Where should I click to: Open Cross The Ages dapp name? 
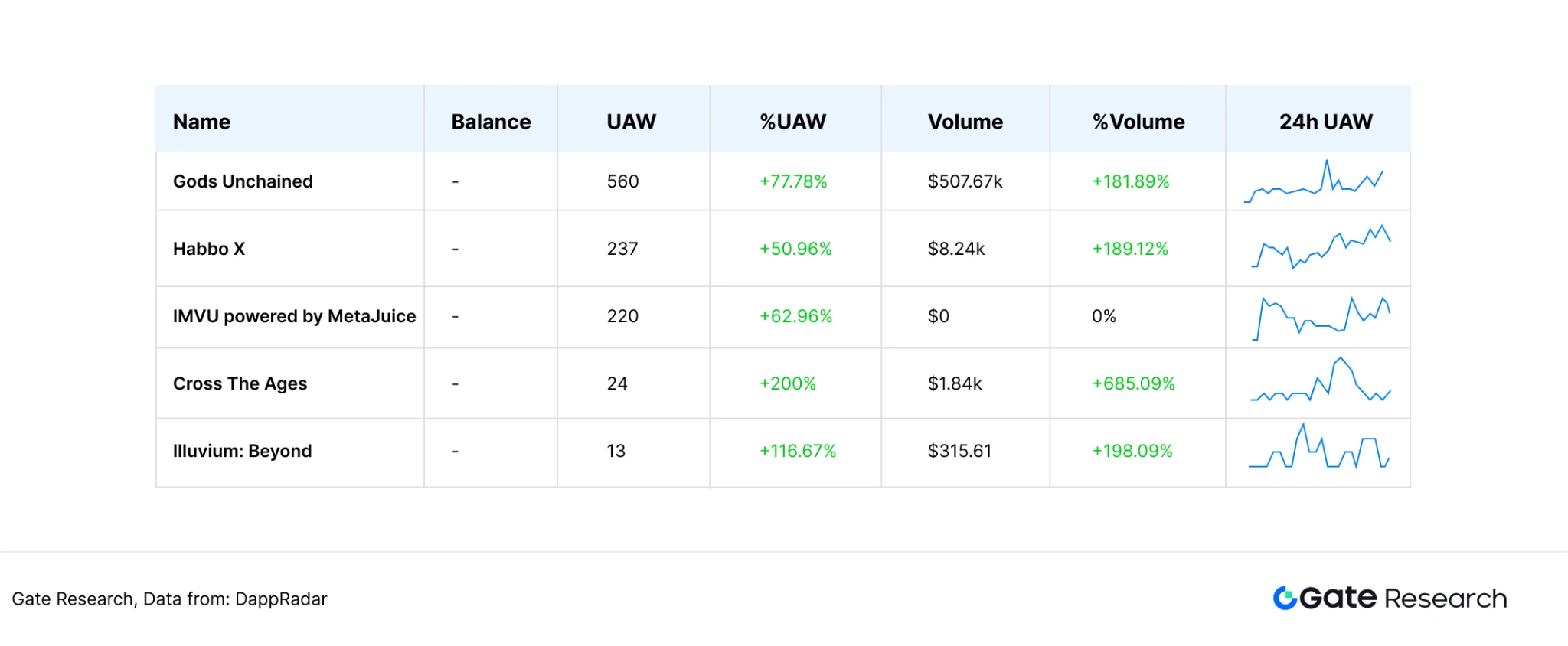pyautogui.click(x=240, y=383)
